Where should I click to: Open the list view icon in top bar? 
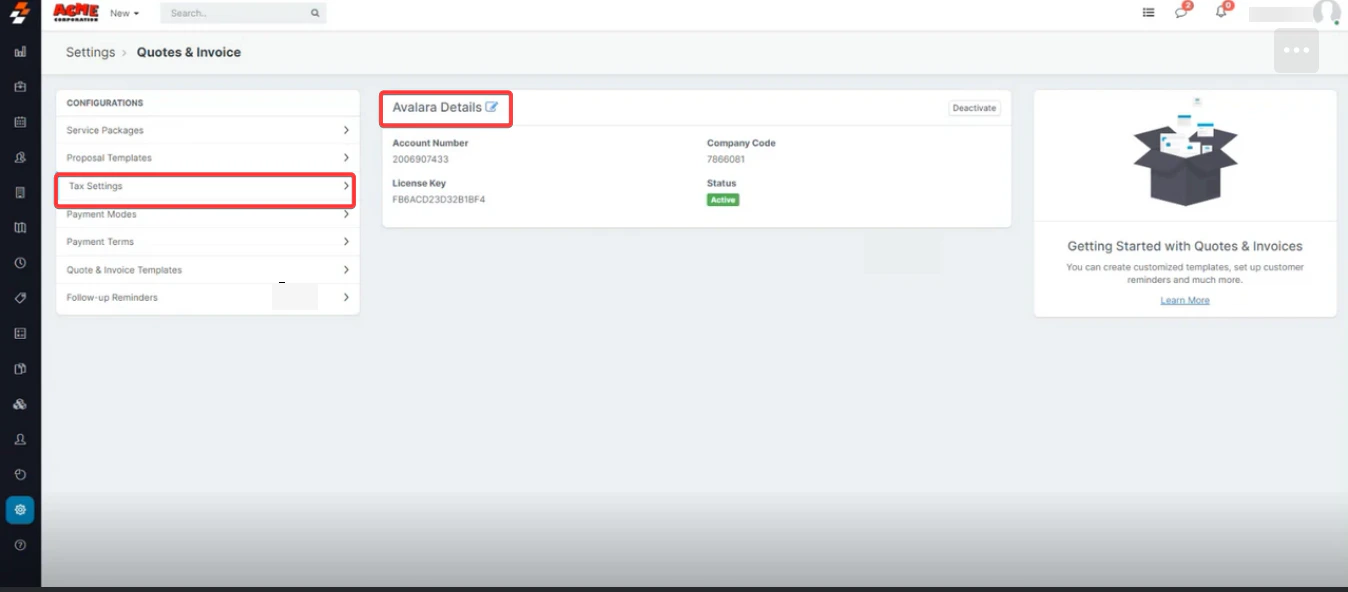pos(1149,13)
